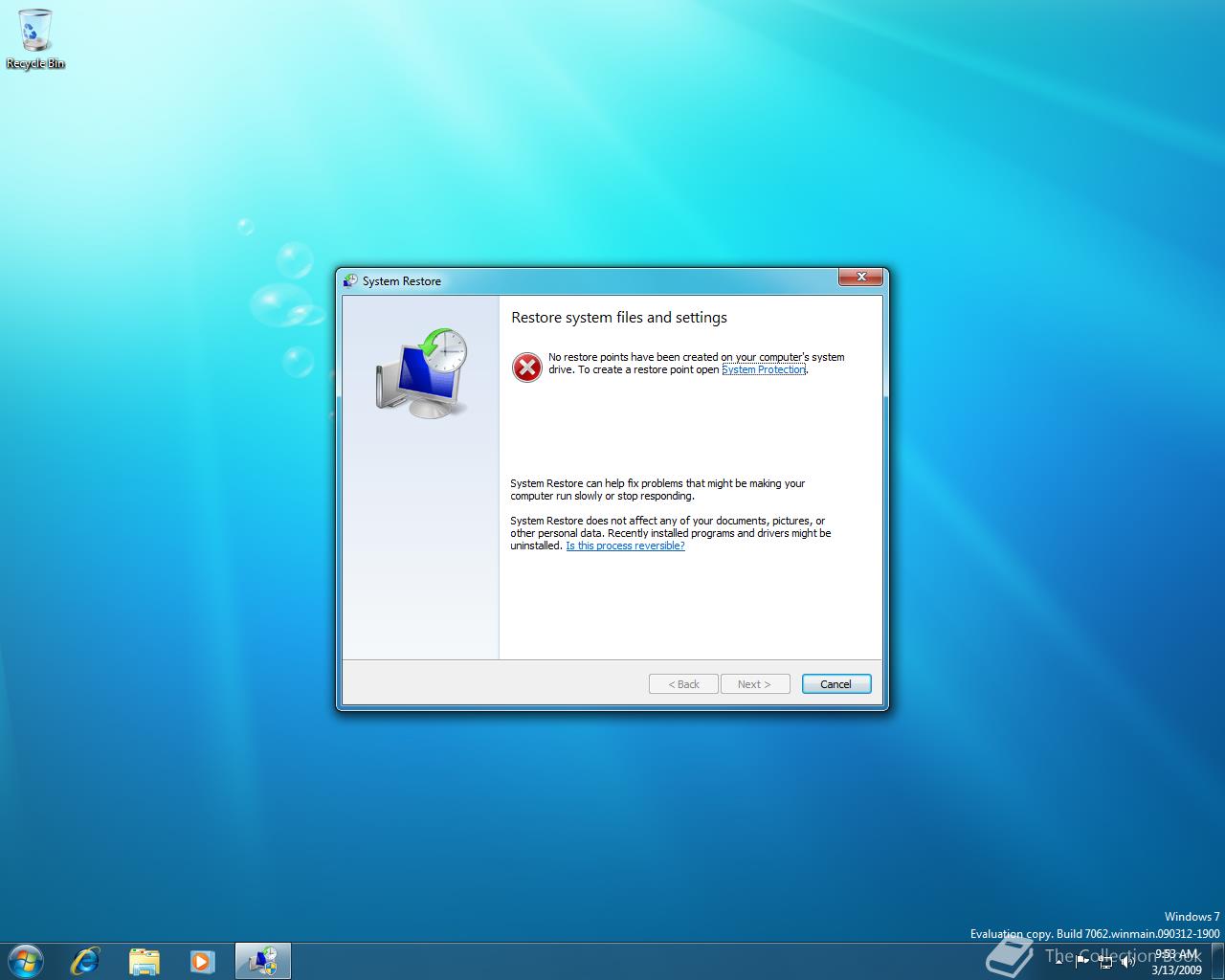Open the Action Center flag icon
Image resolution: width=1225 pixels, height=980 pixels.
1082,961
